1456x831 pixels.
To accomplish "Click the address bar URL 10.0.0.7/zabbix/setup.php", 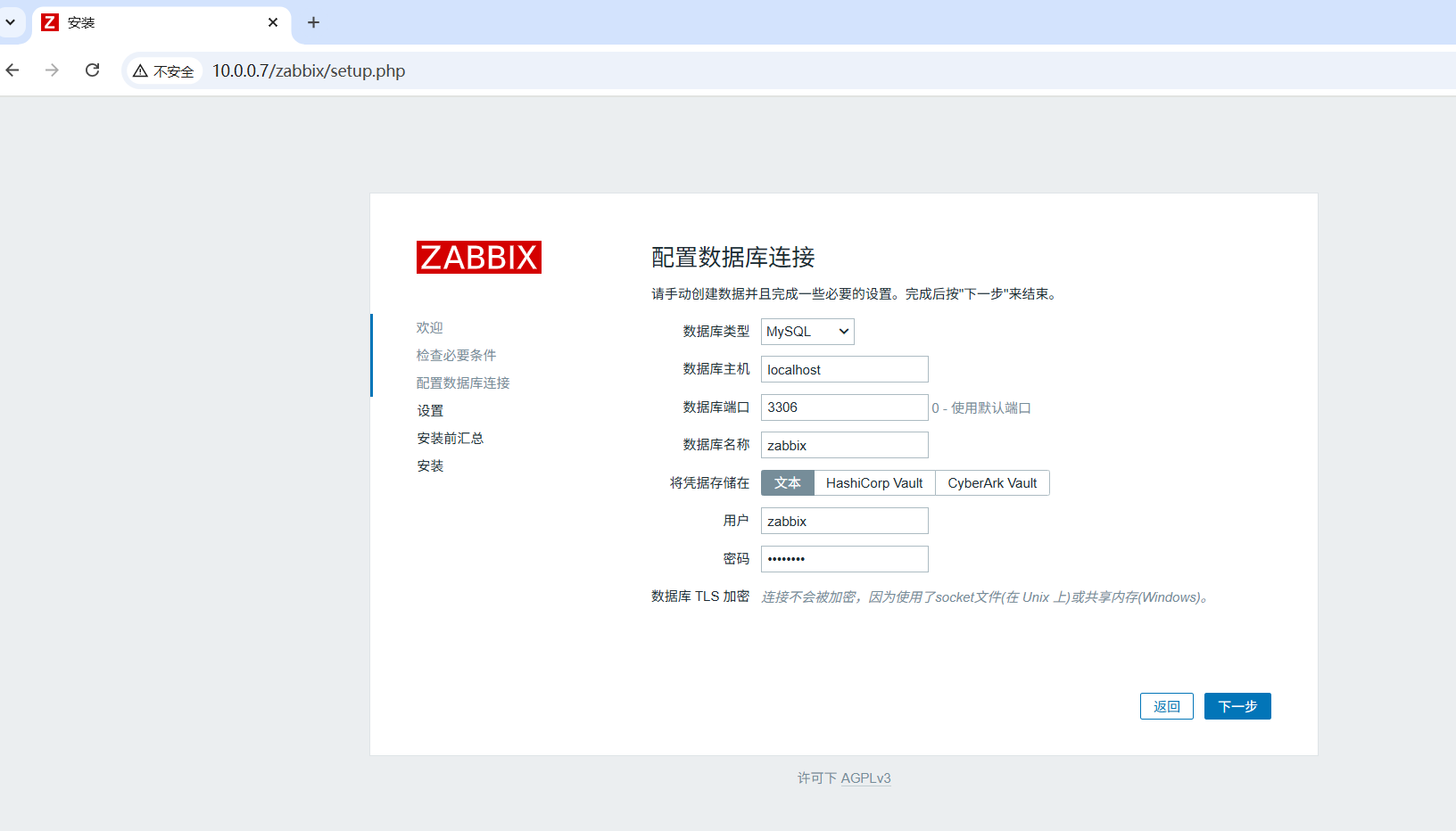I will [309, 70].
